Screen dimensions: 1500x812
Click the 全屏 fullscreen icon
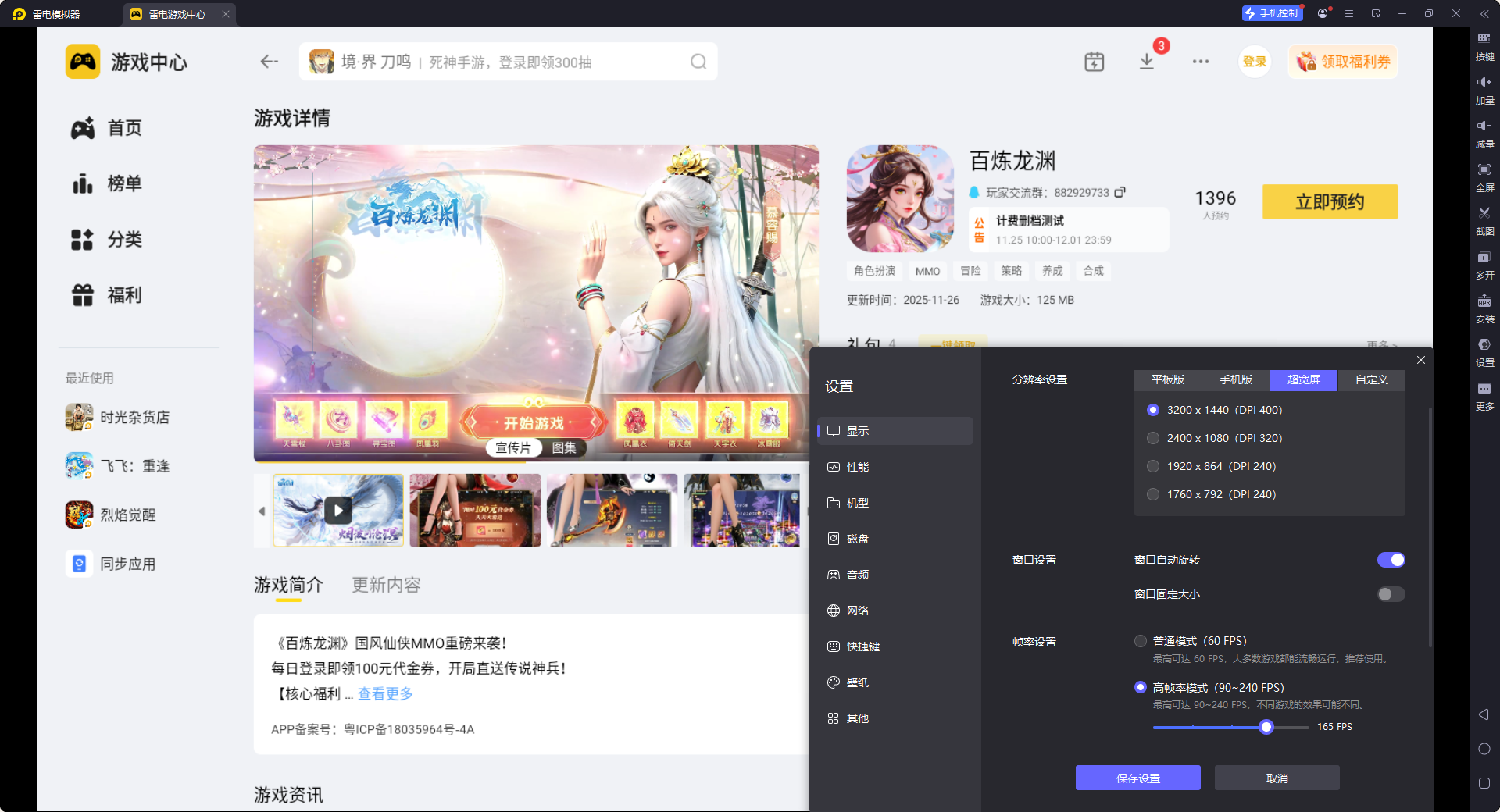pos(1484,177)
